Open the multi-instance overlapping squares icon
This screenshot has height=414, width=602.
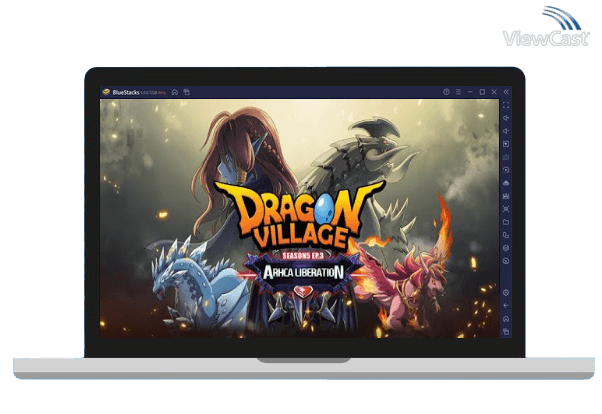click(x=506, y=235)
